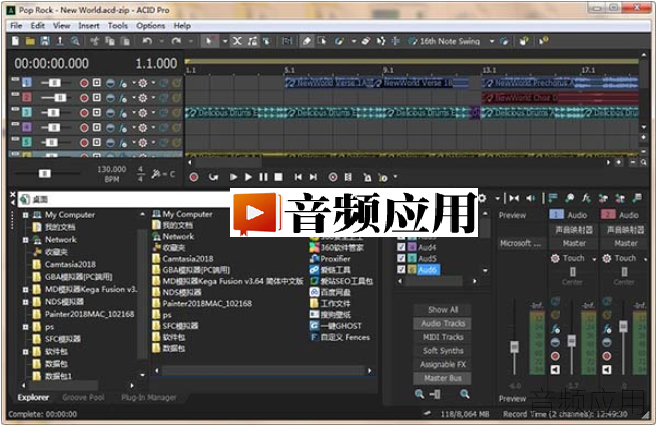
Task: Click the mixer toolbar FX icon
Action: click(x=586, y=199)
